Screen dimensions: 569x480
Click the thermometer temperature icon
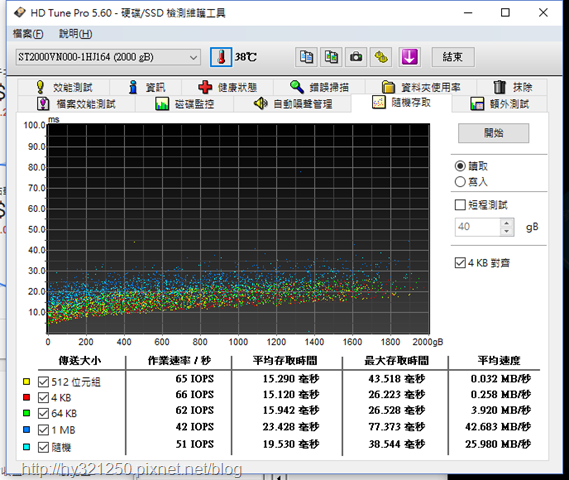(x=221, y=57)
